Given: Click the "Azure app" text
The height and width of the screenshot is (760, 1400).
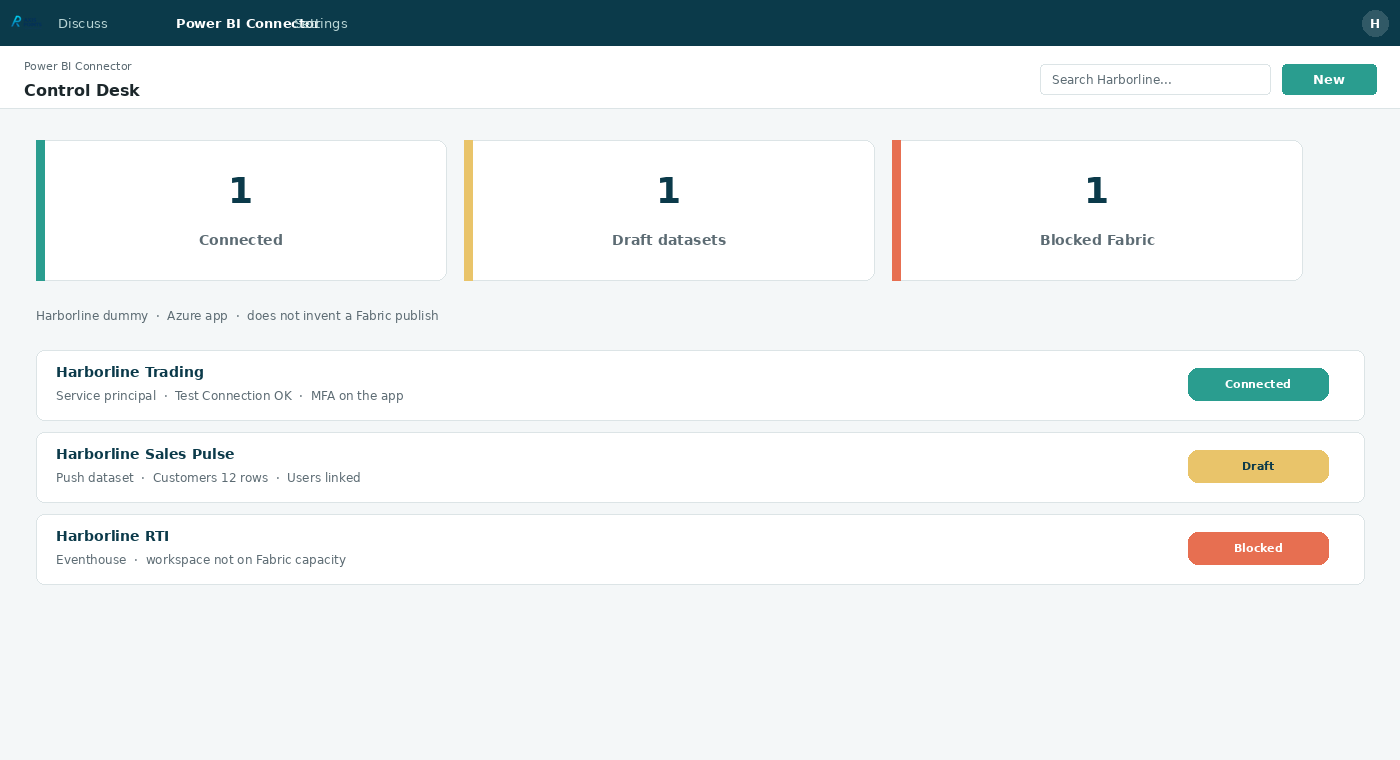Looking at the screenshot, I should pos(197,316).
